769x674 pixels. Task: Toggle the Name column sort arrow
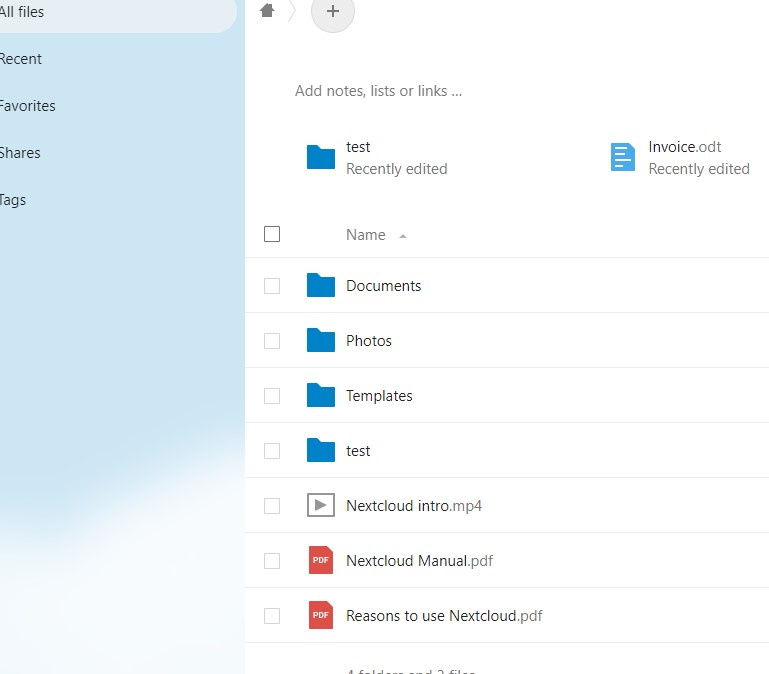(403, 236)
